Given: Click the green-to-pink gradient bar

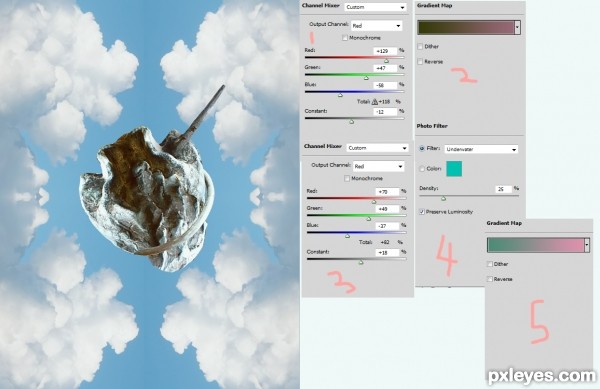Looking at the screenshot, I should tap(535, 245).
